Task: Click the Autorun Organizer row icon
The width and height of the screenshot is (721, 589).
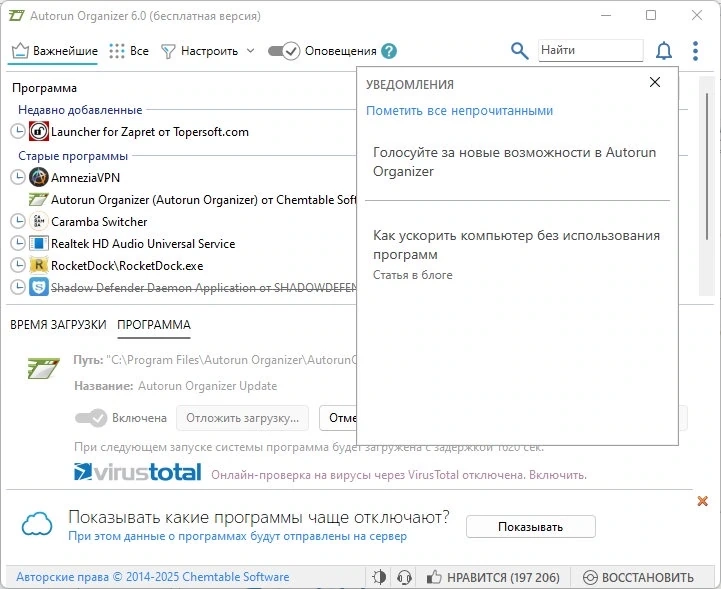Action: [39, 199]
